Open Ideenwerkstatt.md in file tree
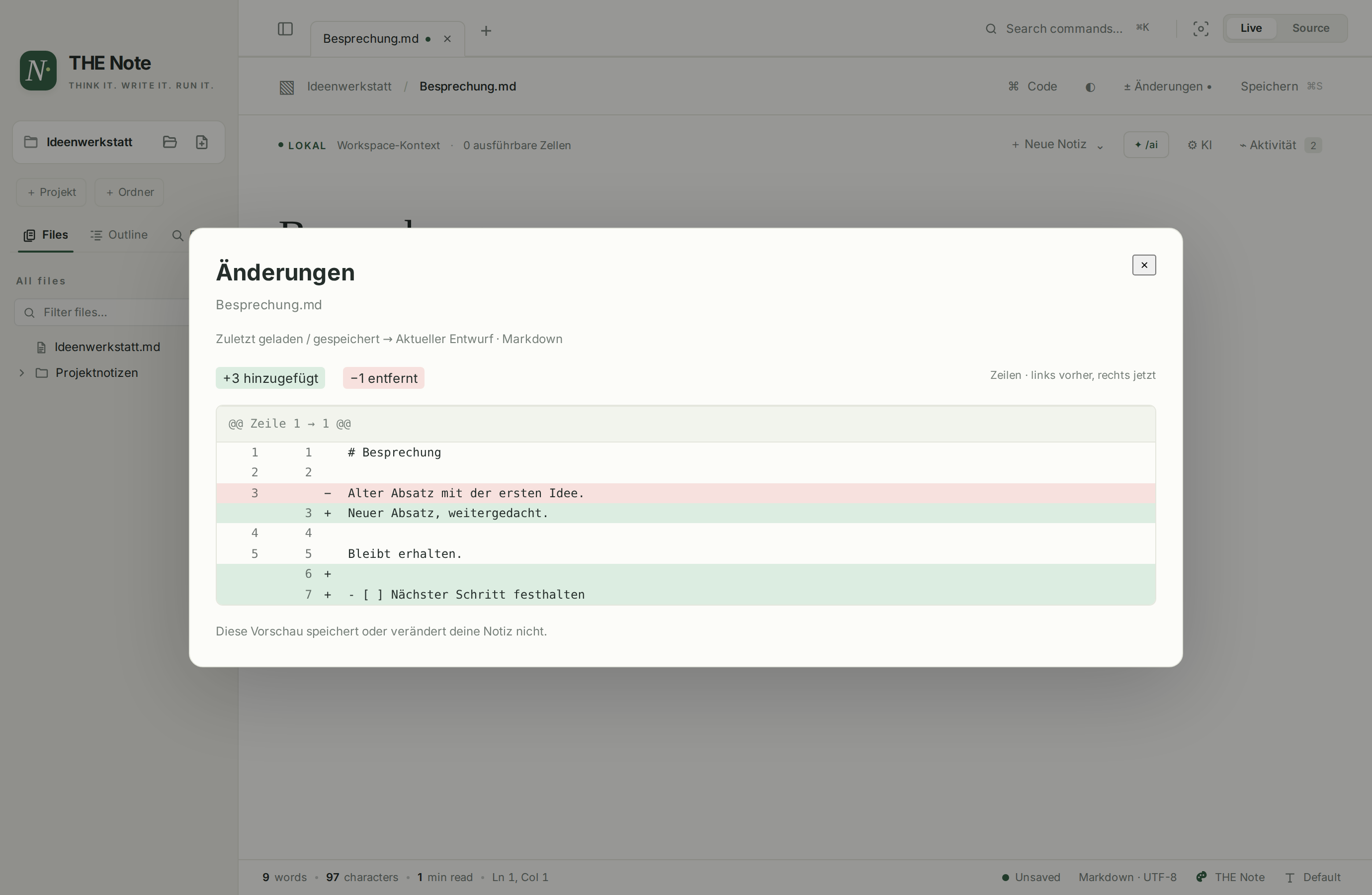Image resolution: width=1372 pixels, height=895 pixels. pos(107,347)
